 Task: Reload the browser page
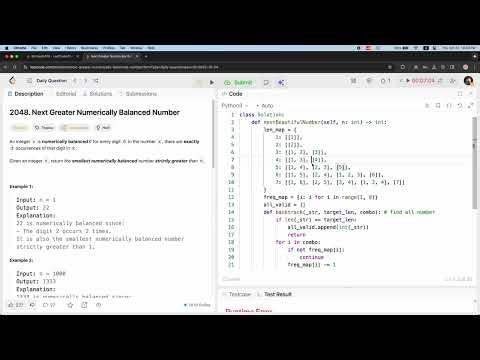[x=15, y=67]
